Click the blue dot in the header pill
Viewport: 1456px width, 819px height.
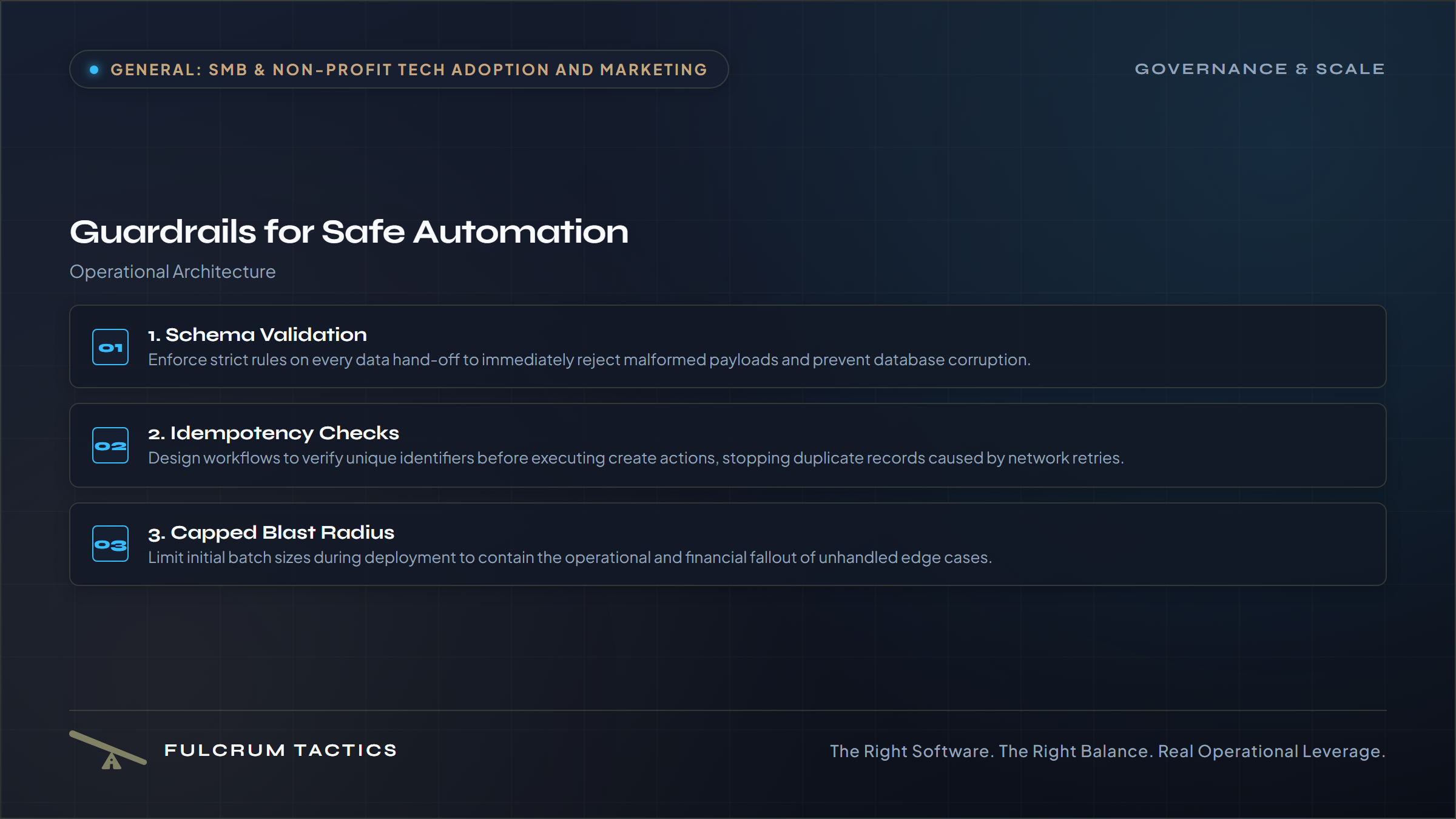pyautogui.click(x=94, y=70)
